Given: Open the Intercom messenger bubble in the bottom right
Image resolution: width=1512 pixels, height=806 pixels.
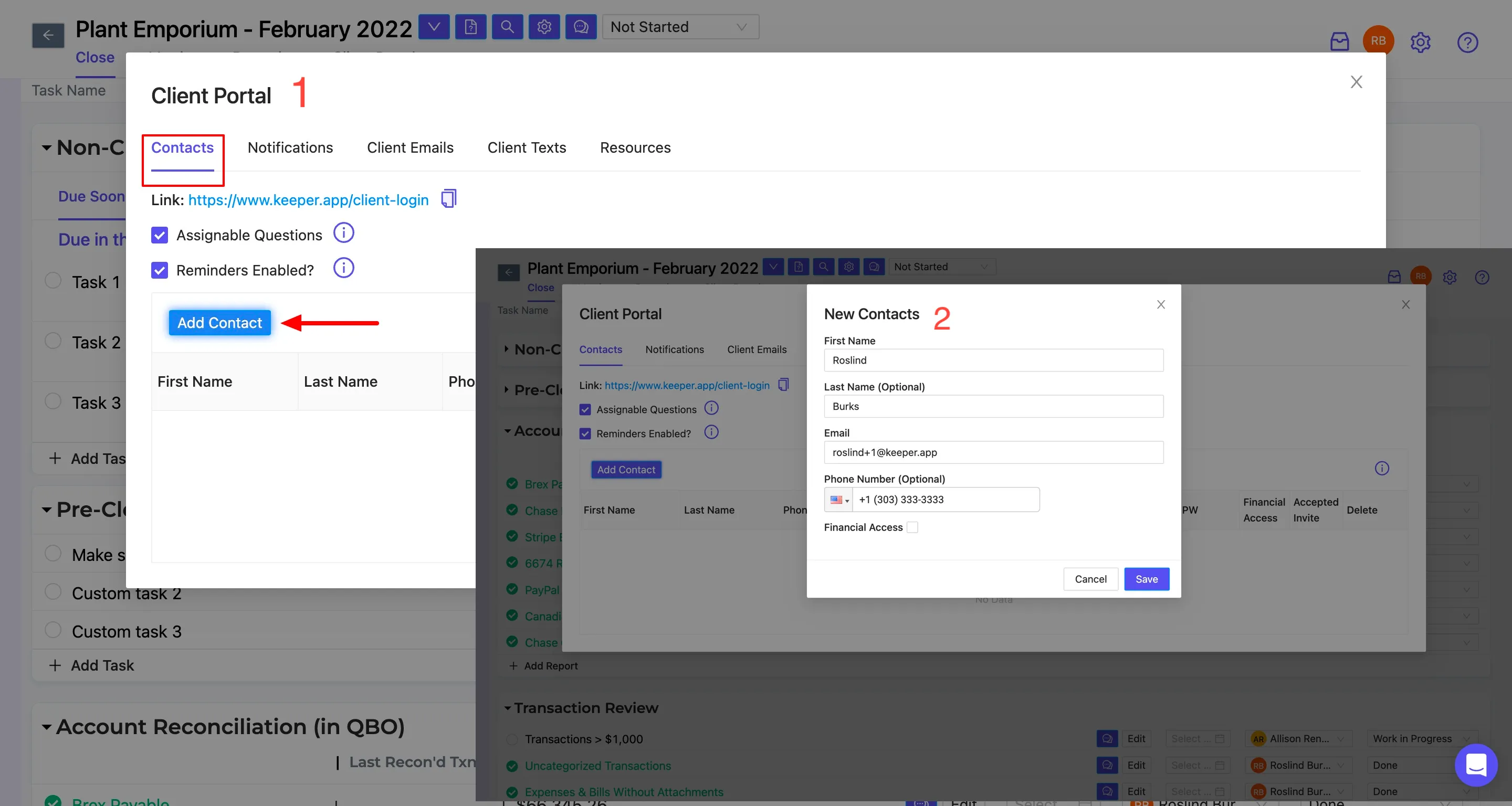Looking at the screenshot, I should pyautogui.click(x=1476, y=765).
